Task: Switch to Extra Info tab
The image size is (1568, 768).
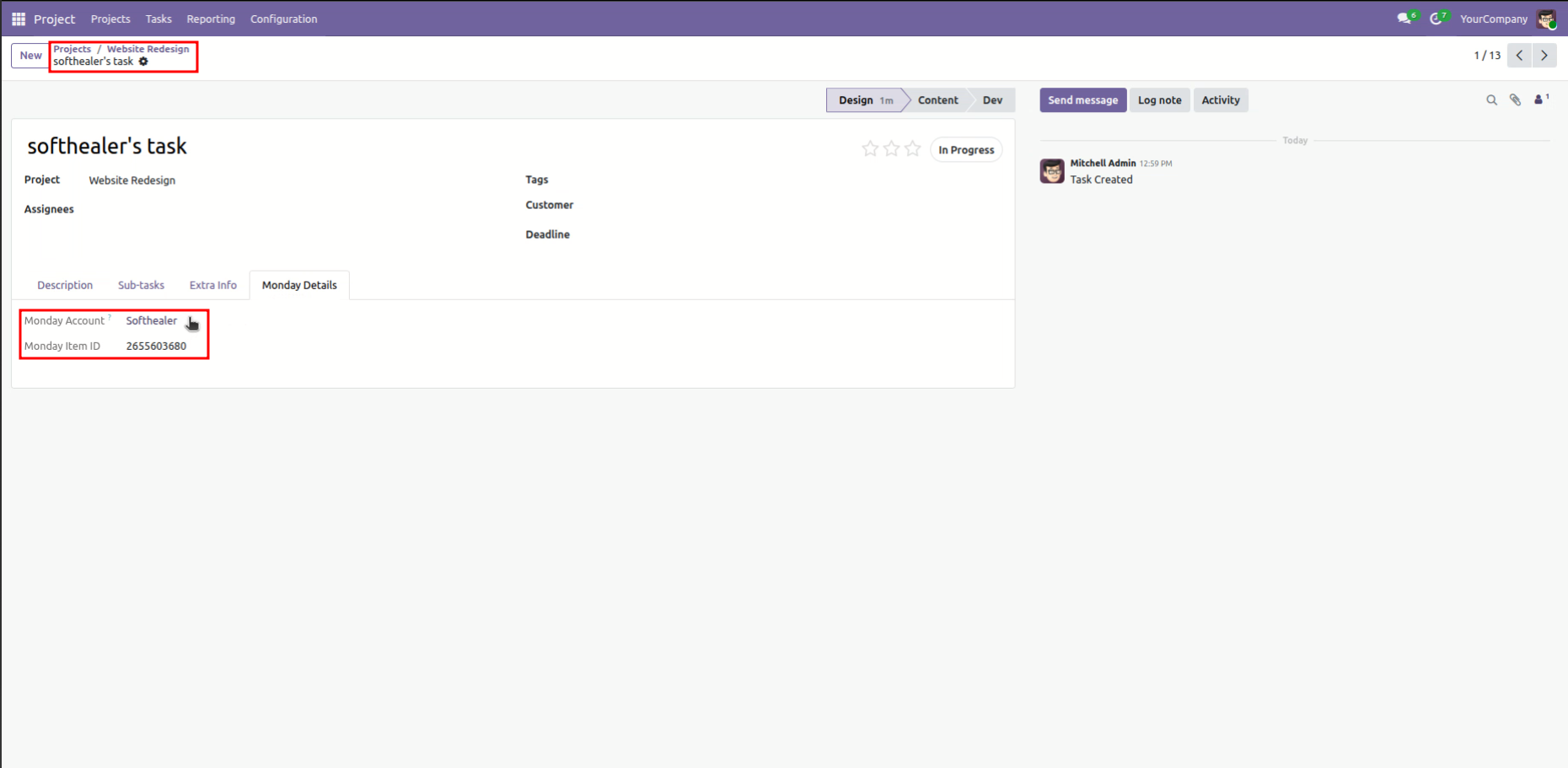Action: [x=213, y=285]
